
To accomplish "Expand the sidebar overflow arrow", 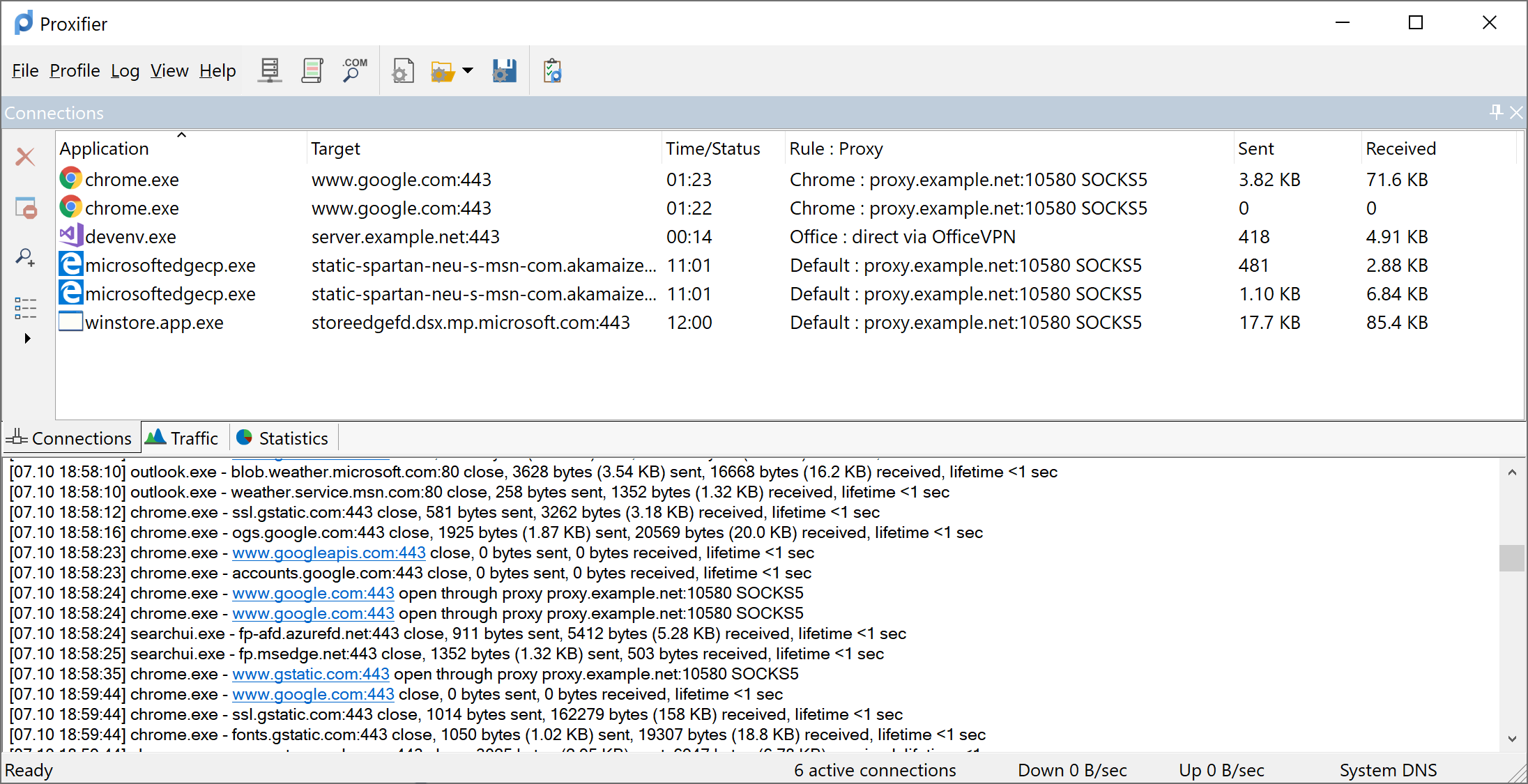I will (27, 338).
